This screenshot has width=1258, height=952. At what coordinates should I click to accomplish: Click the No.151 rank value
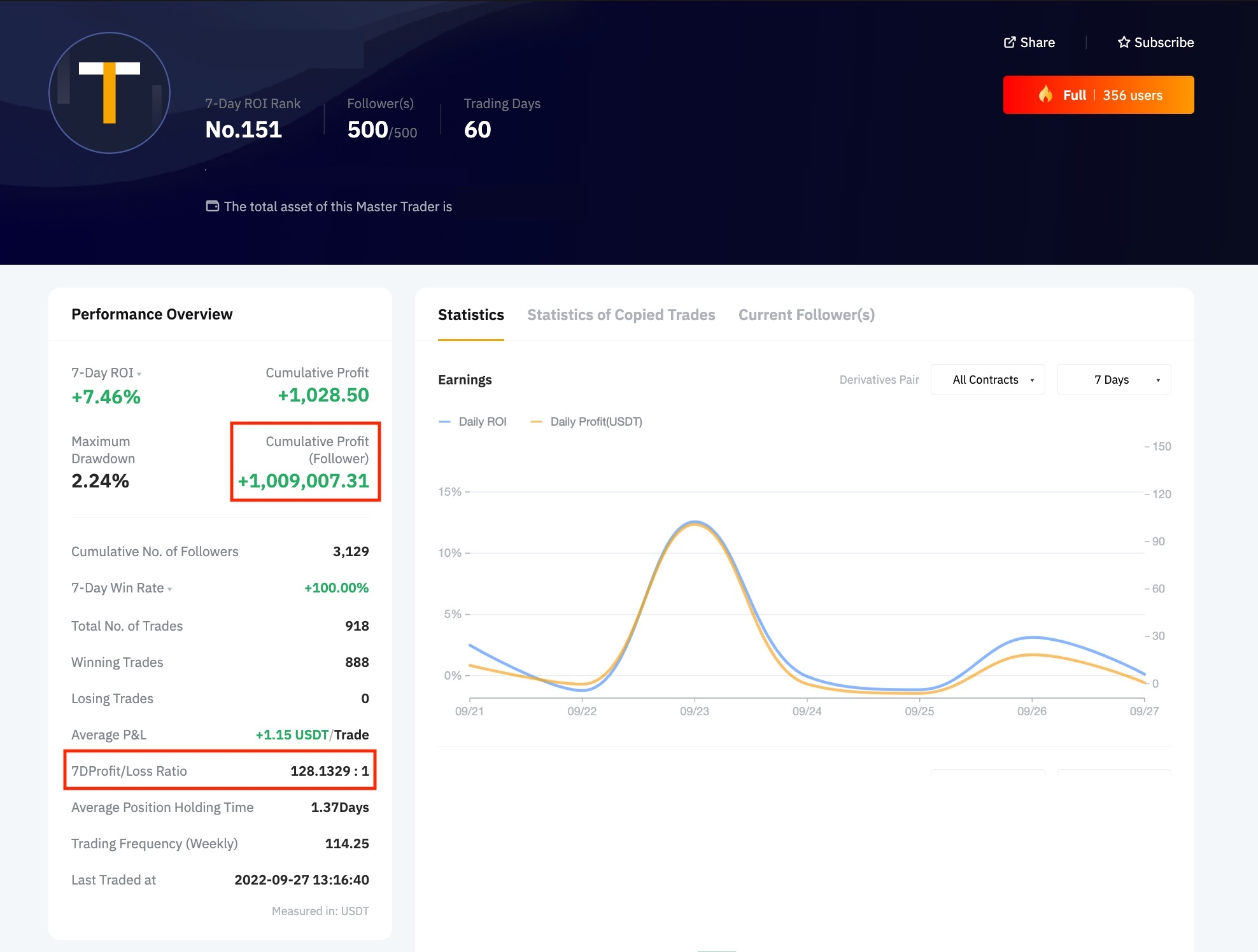point(243,130)
